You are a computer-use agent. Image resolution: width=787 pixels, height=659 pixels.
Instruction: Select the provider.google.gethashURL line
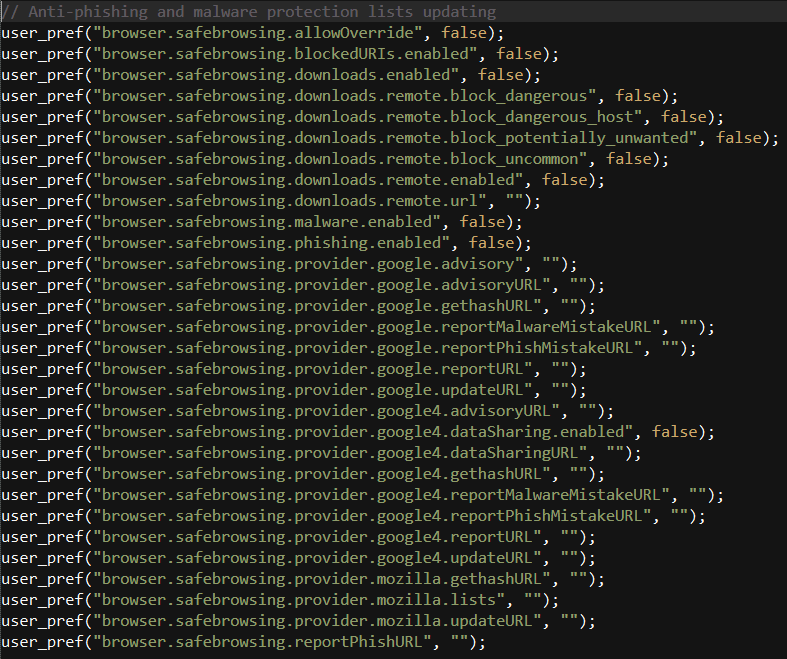click(299, 306)
